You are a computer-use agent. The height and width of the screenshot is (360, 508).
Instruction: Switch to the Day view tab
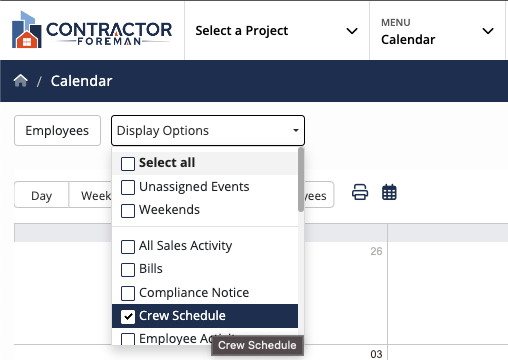pyautogui.click(x=42, y=195)
